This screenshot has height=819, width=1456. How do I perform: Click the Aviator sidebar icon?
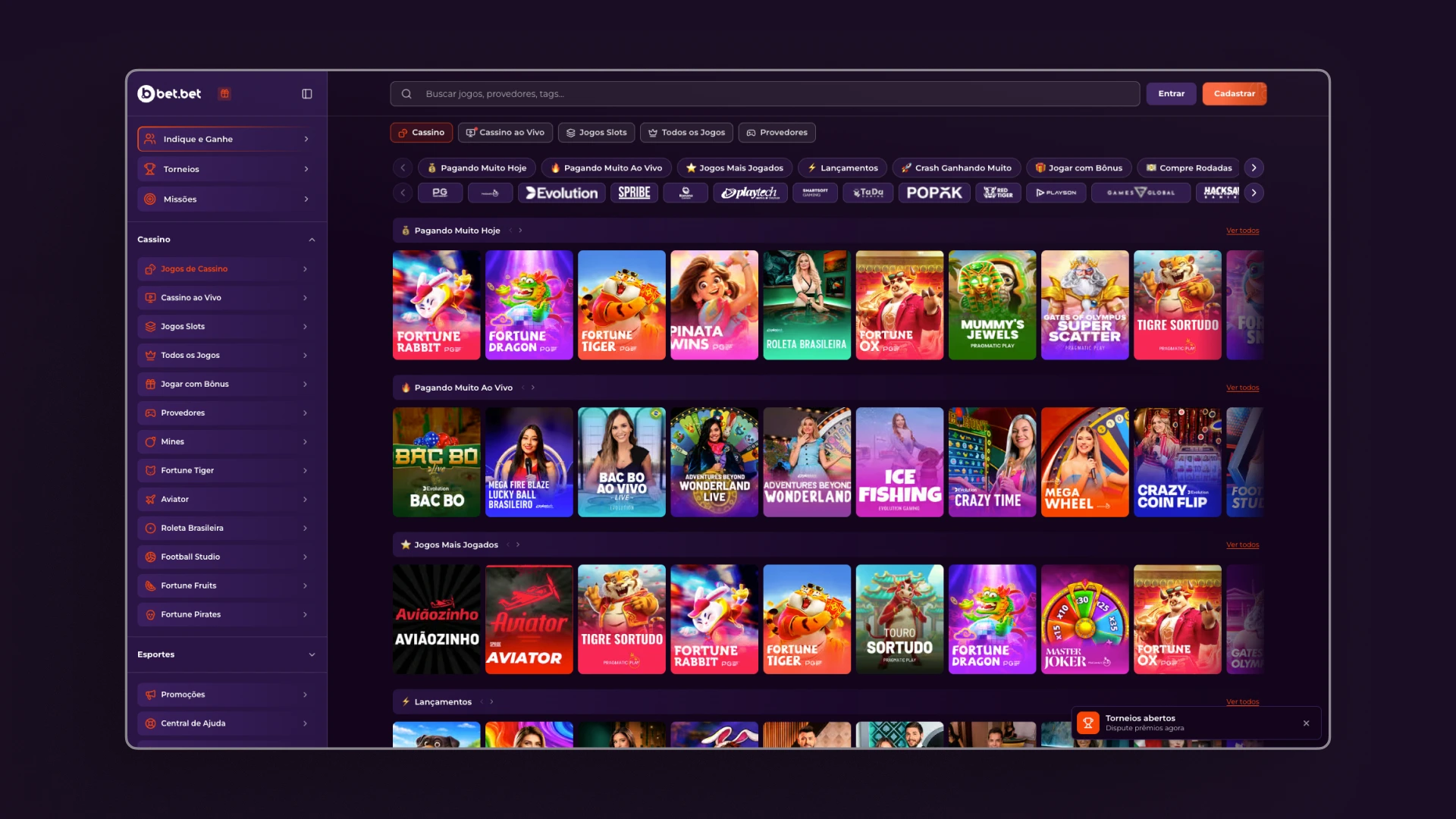150,500
